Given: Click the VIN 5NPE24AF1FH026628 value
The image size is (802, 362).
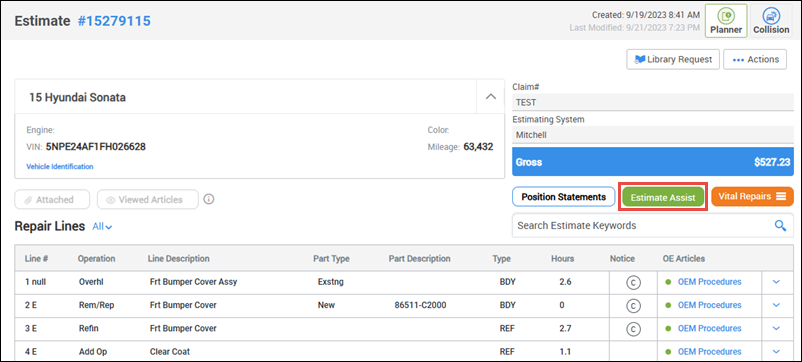Looking at the screenshot, I should point(96,147).
